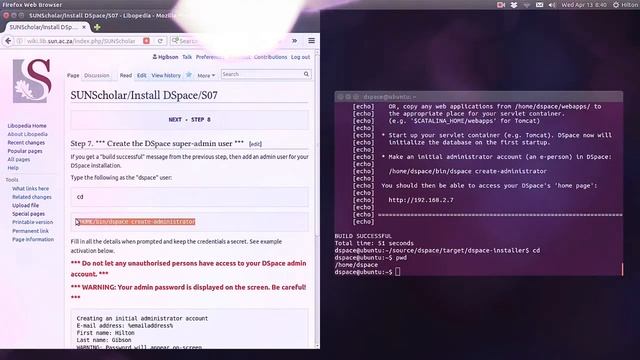Image resolution: width=640 pixels, height=360 pixels.
Task: Open the Upload file link
Action: pos(25,205)
